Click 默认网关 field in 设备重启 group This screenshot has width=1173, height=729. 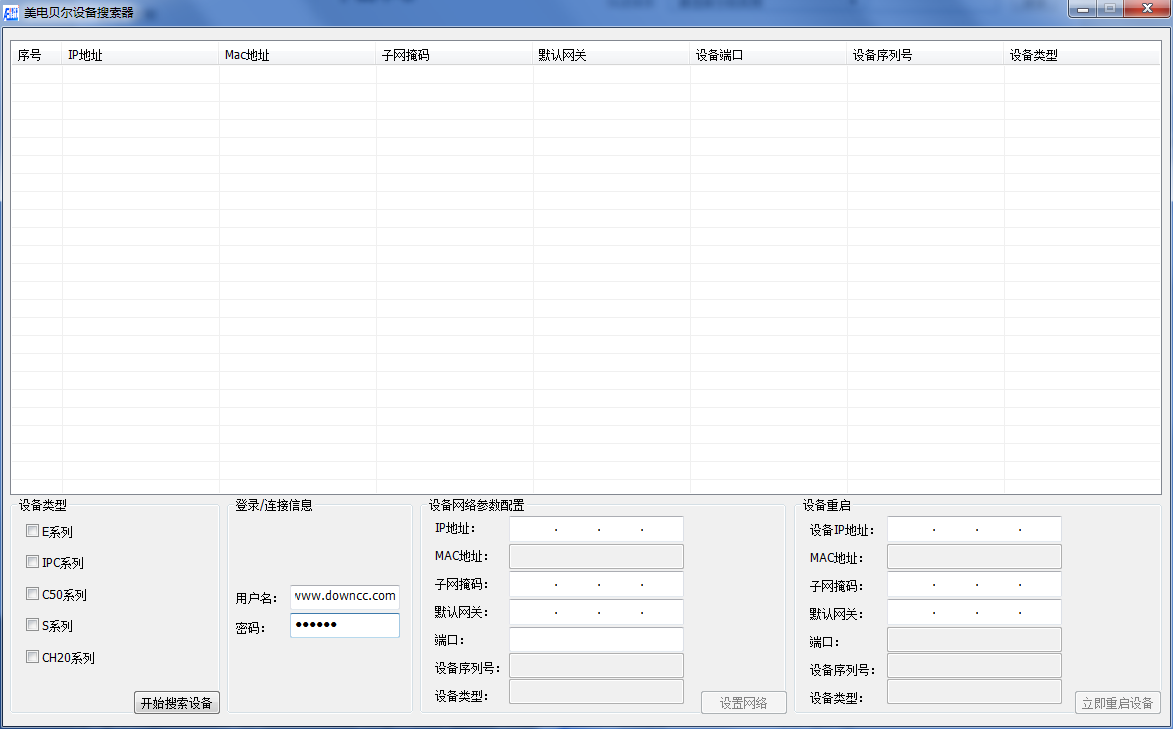[x=974, y=612]
